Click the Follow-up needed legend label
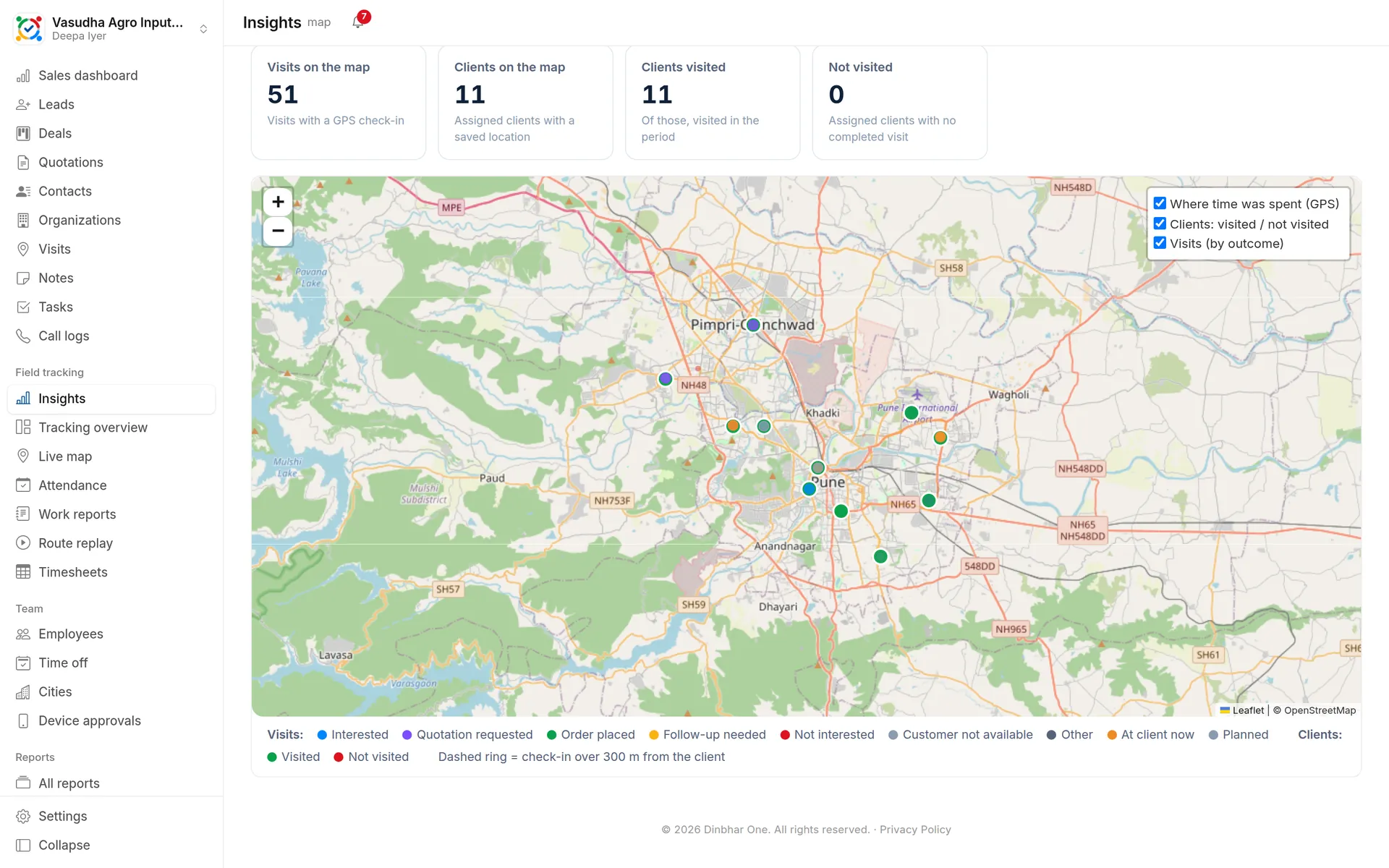1389x868 pixels. click(715, 735)
